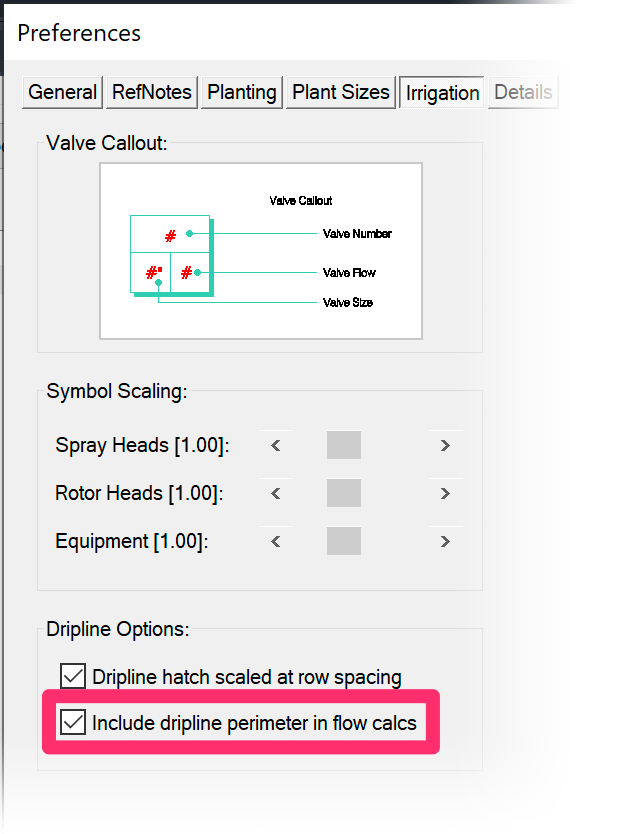The image size is (618, 834).
Task: Click left arrow of Rotor Heads scaling
Action: point(275,493)
